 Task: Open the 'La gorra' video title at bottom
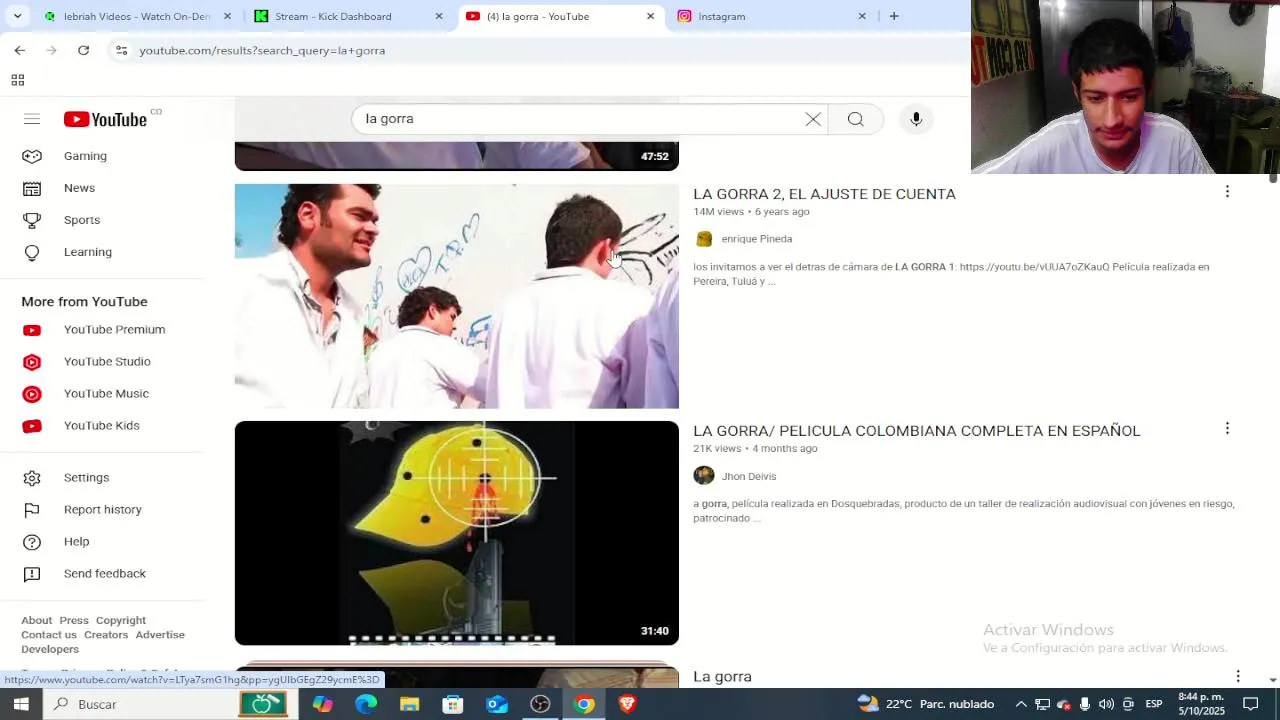click(x=722, y=677)
